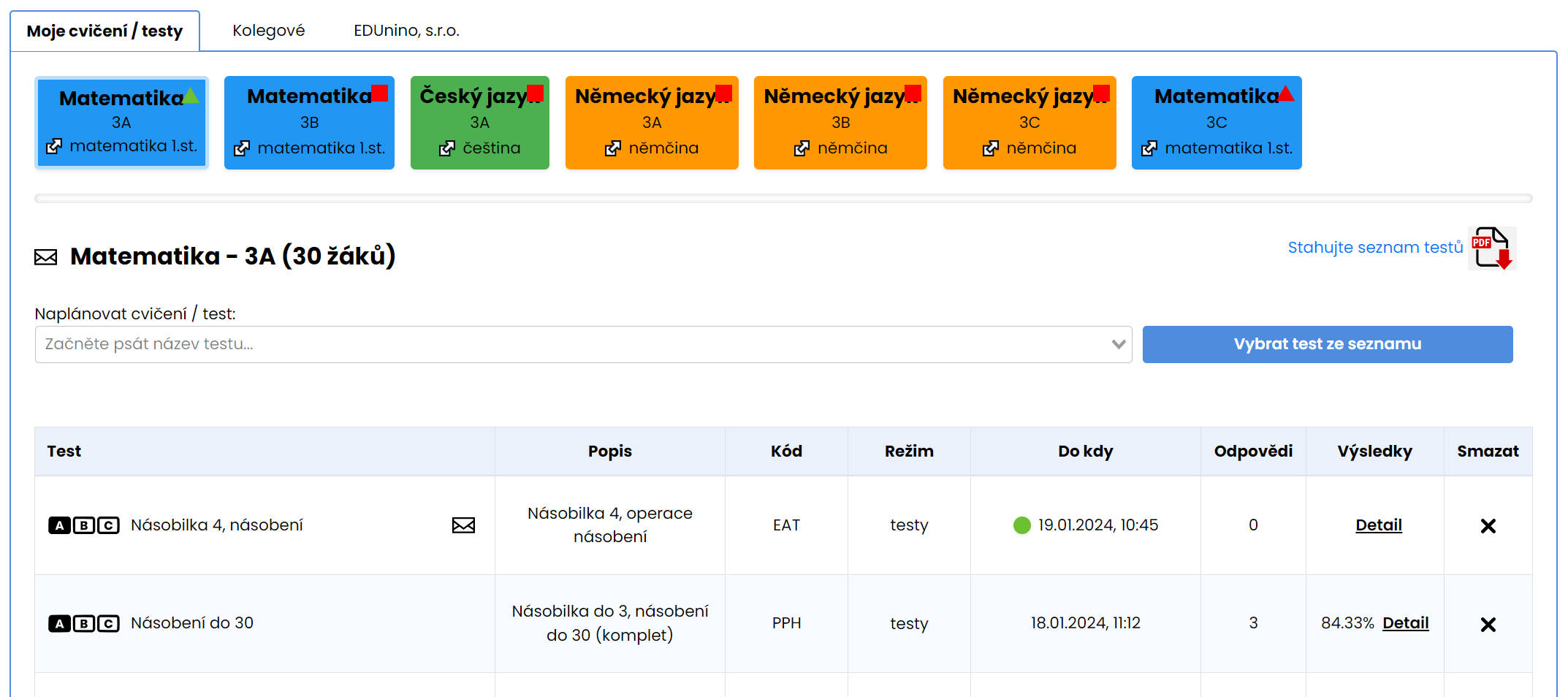1568x697 pixels.
Task: Click Stahujte seznam testů link
Action: pyautogui.click(x=1375, y=248)
